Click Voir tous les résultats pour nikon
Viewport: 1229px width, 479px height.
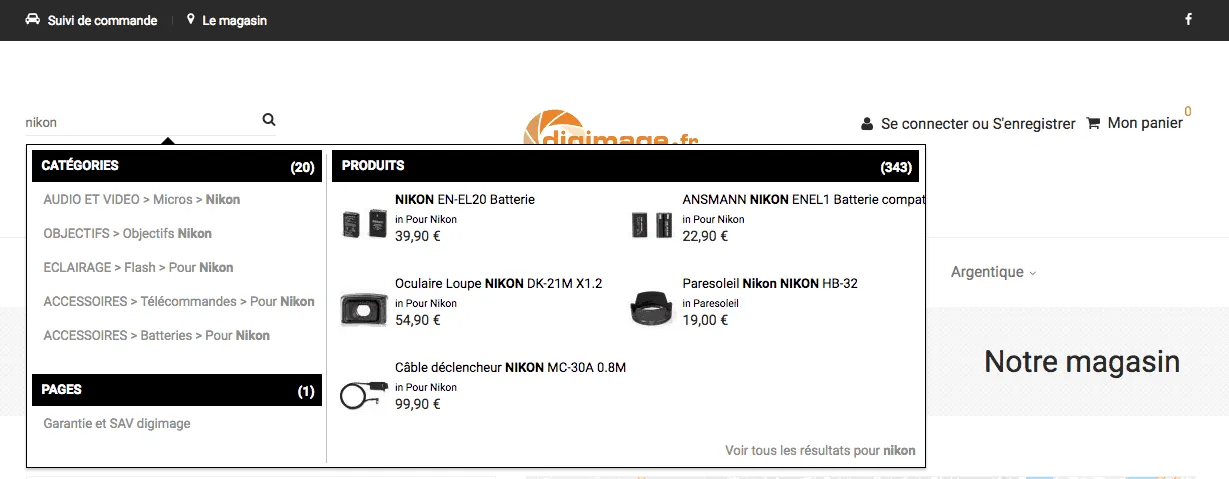820,451
